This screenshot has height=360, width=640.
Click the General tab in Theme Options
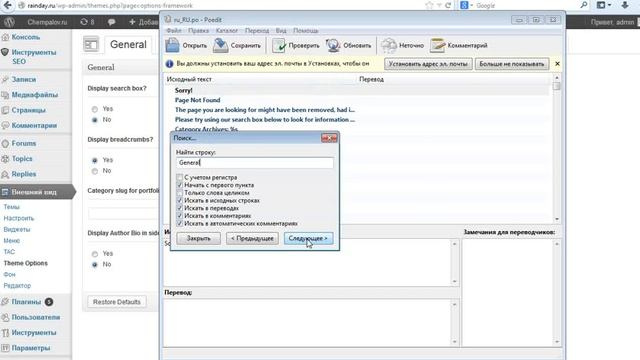[x=128, y=44]
